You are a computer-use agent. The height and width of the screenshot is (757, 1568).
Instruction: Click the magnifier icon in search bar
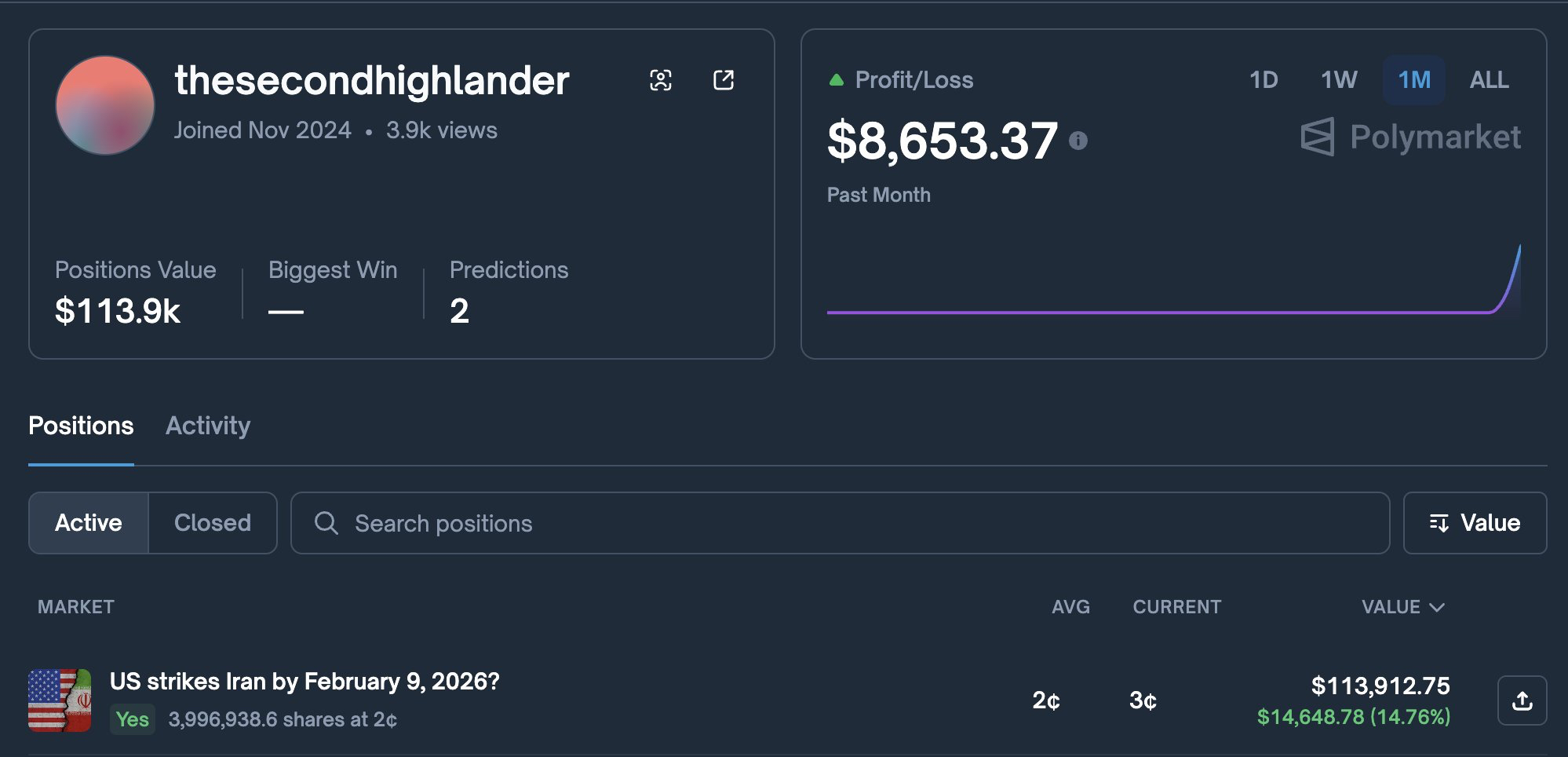click(x=326, y=523)
